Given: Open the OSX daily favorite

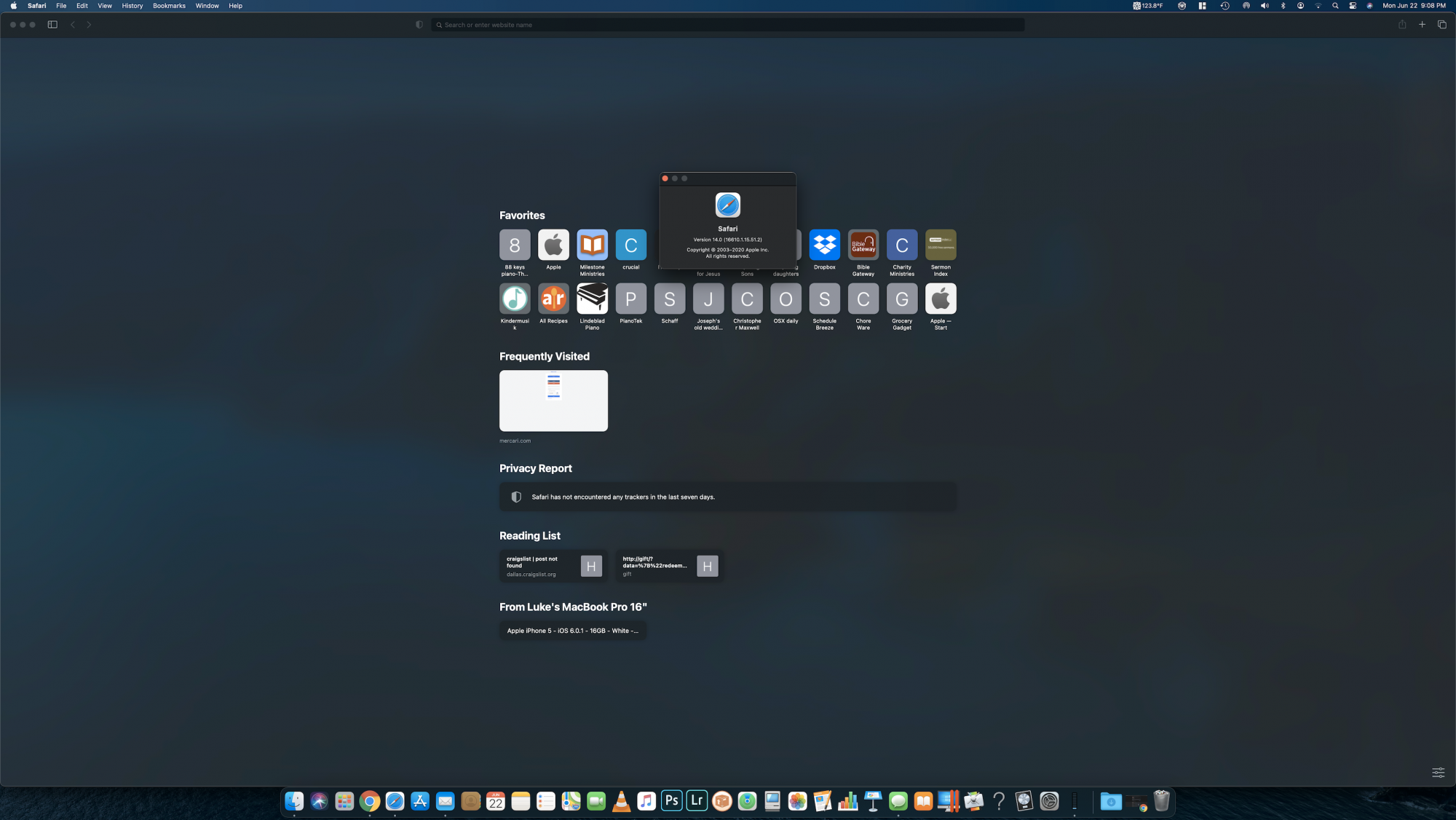Looking at the screenshot, I should [x=786, y=299].
